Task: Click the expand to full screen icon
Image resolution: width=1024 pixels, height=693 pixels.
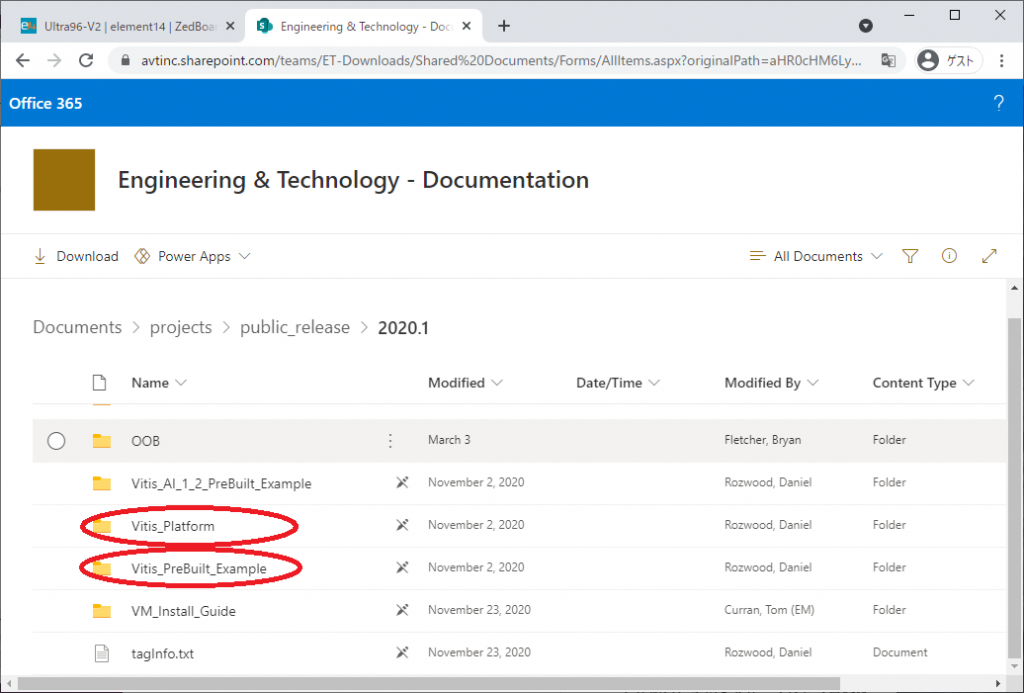Action: point(989,256)
